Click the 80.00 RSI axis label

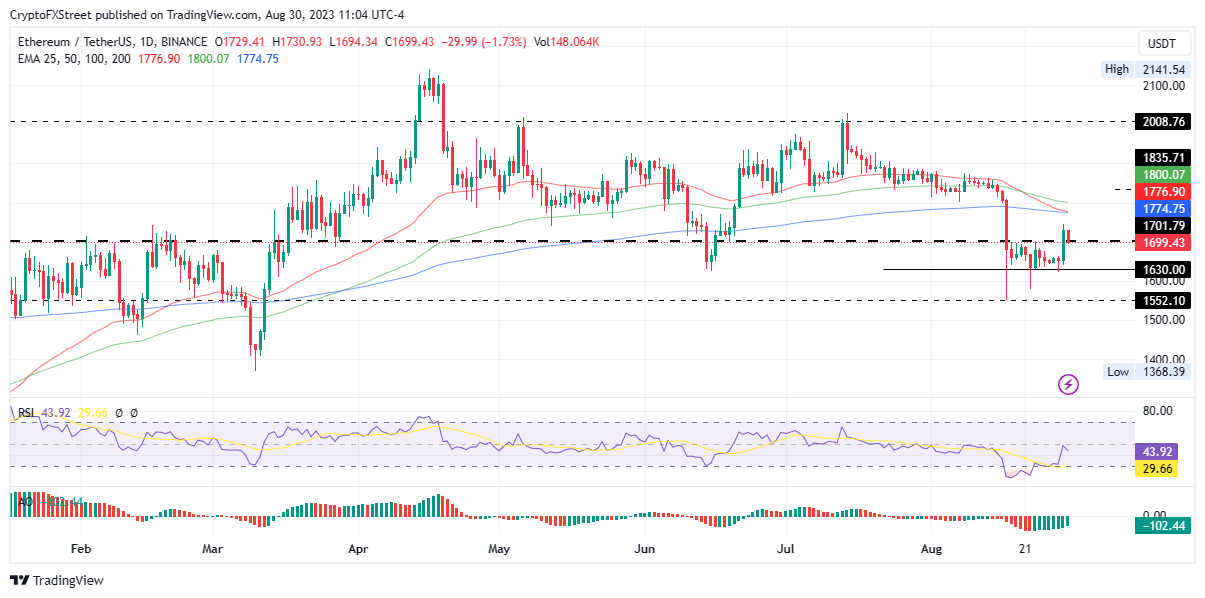1158,410
